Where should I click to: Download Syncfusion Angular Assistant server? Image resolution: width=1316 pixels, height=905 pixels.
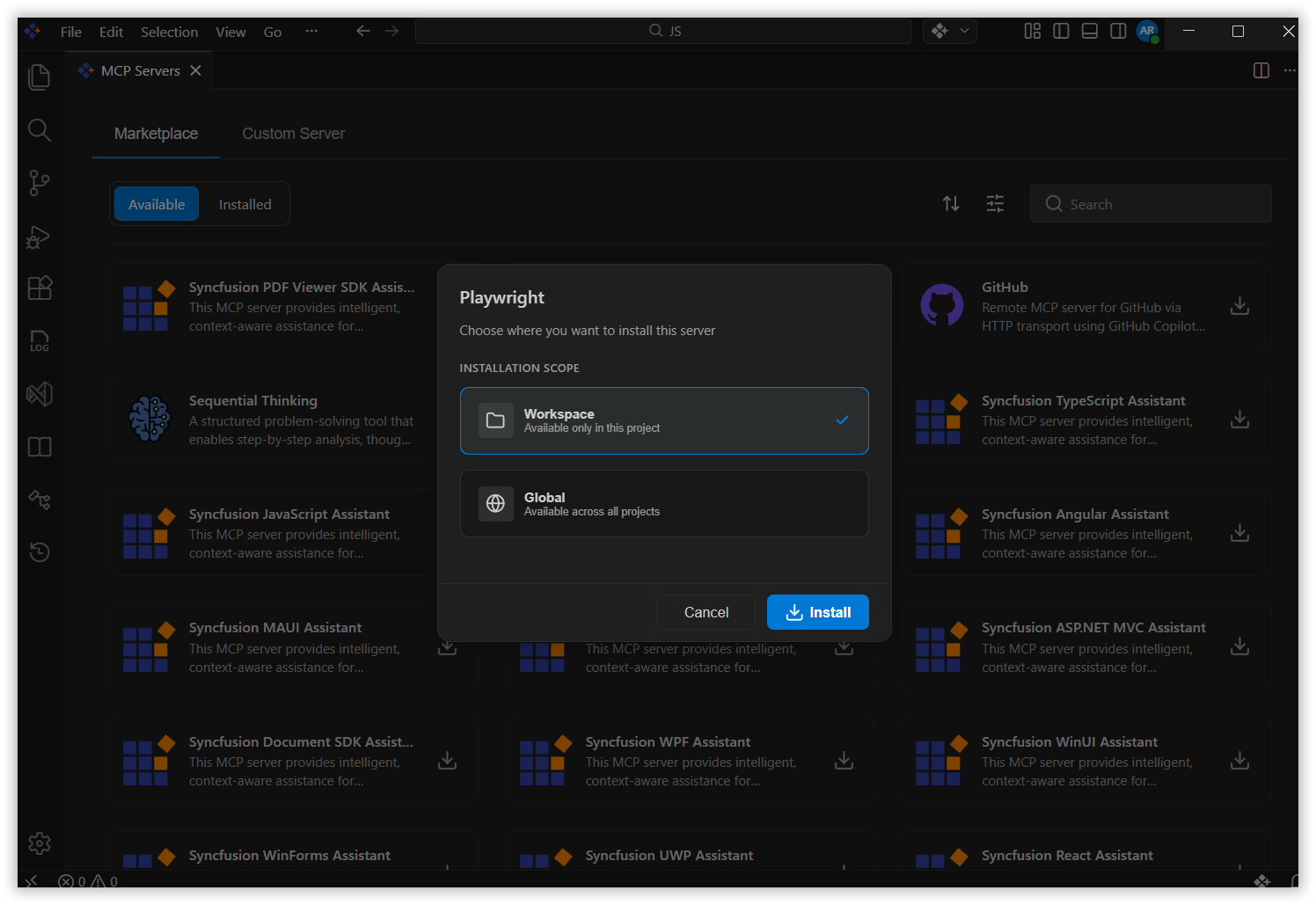[1239, 533]
